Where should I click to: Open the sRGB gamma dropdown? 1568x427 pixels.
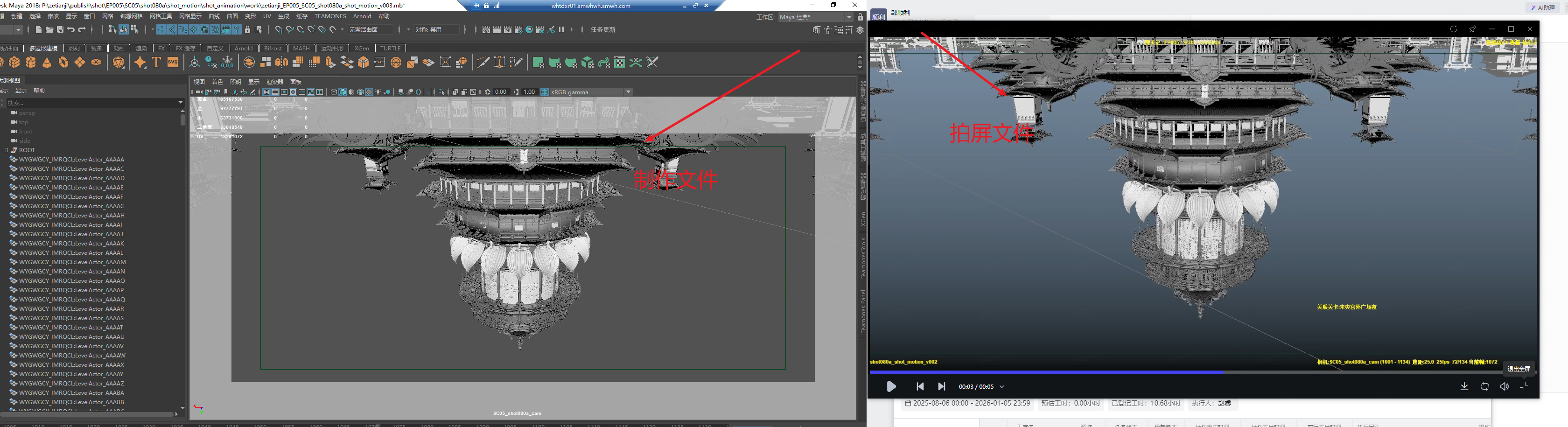pyautogui.click(x=628, y=92)
